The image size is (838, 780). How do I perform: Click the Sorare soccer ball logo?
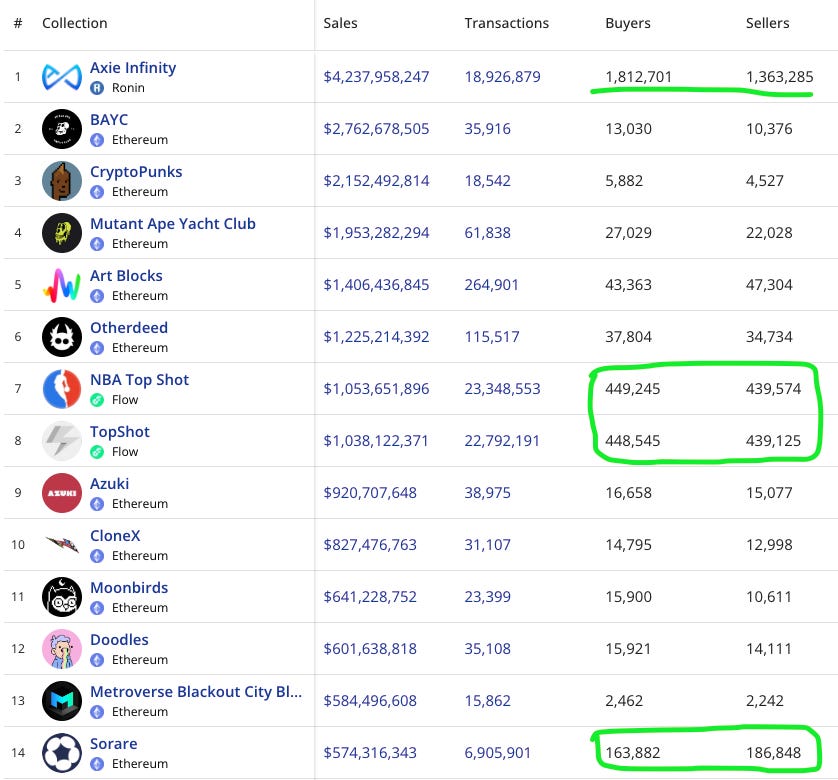click(x=62, y=753)
